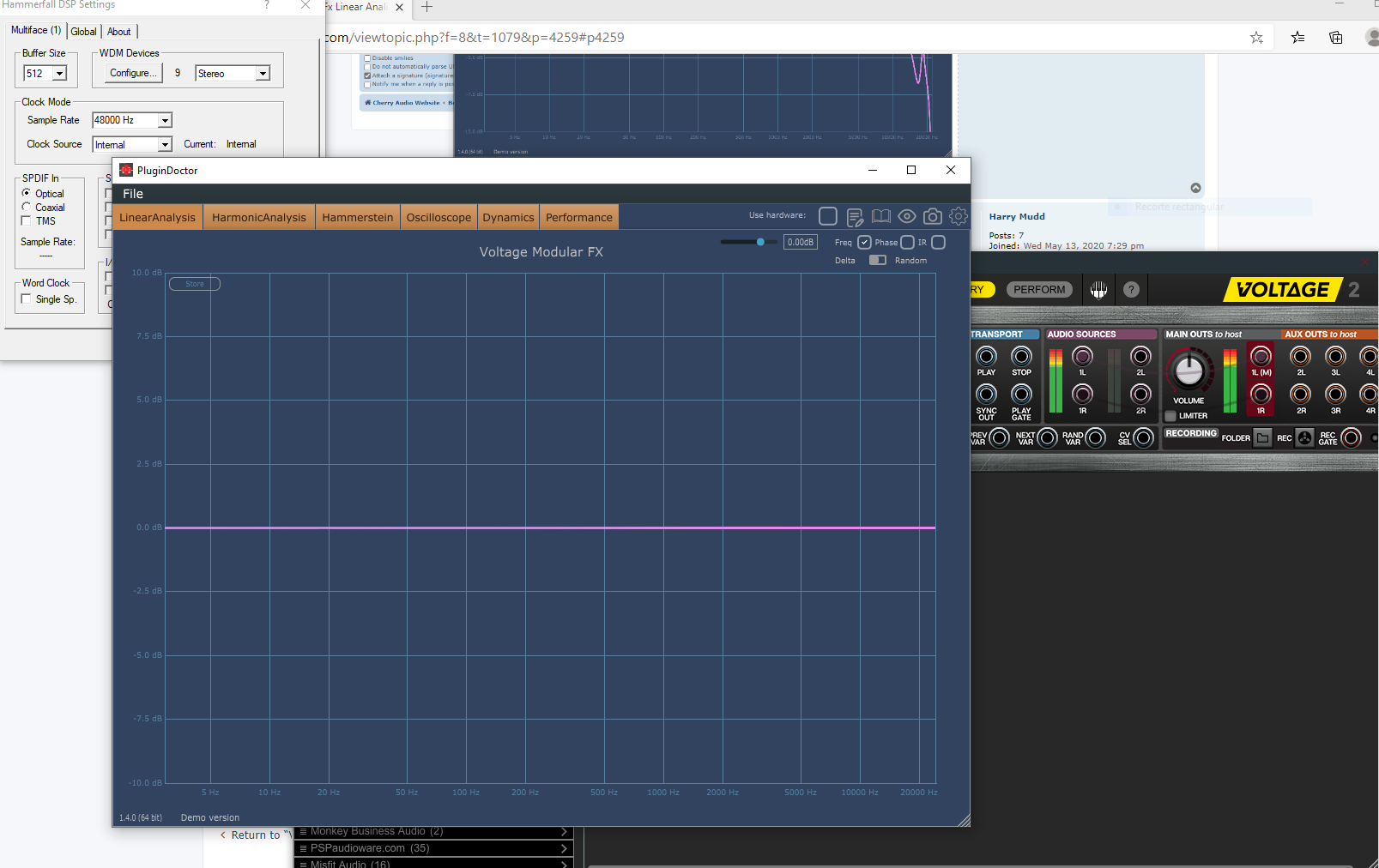Click the Configure... WDM button

coord(134,73)
